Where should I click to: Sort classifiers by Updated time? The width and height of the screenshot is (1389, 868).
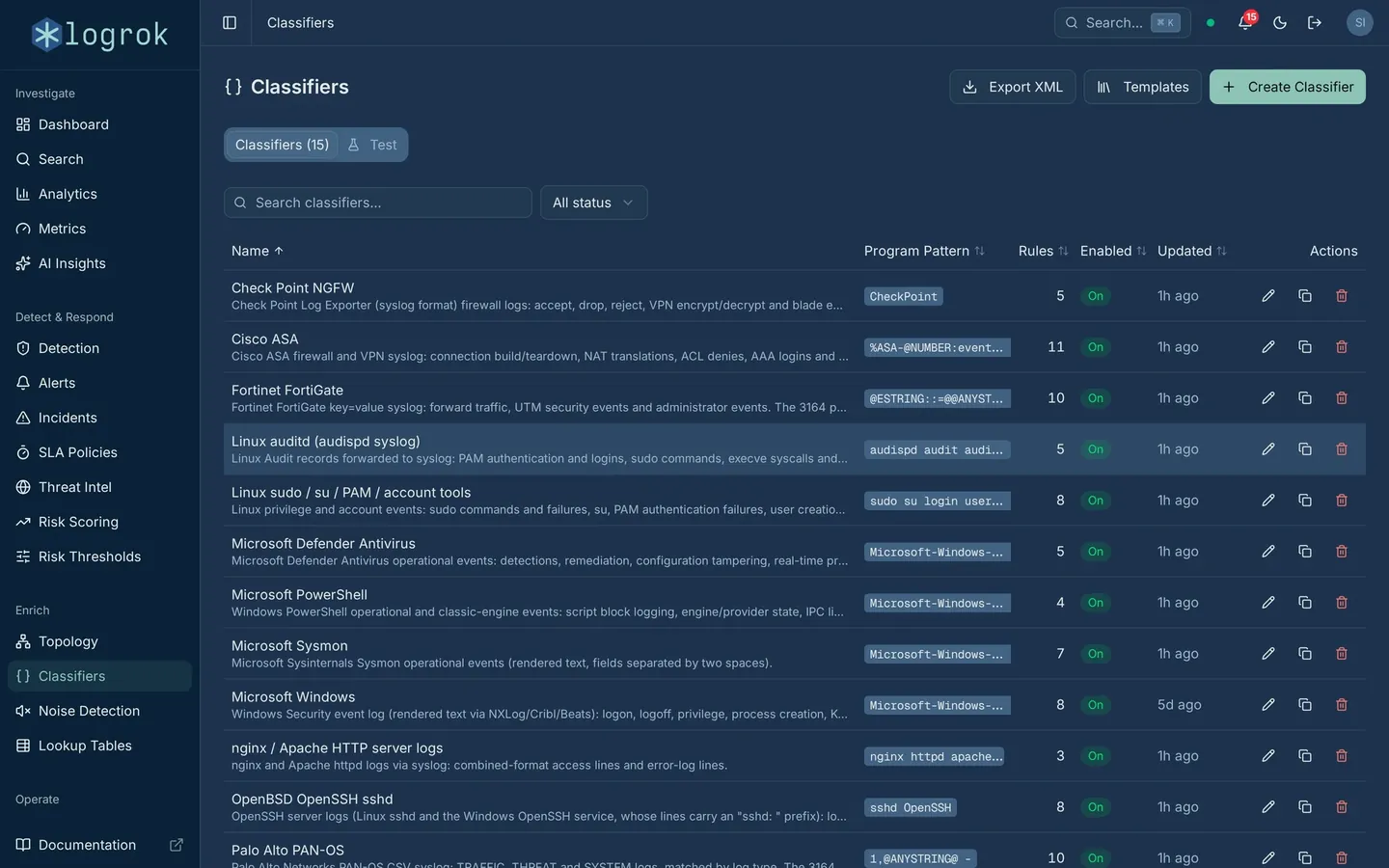tap(1191, 251)
